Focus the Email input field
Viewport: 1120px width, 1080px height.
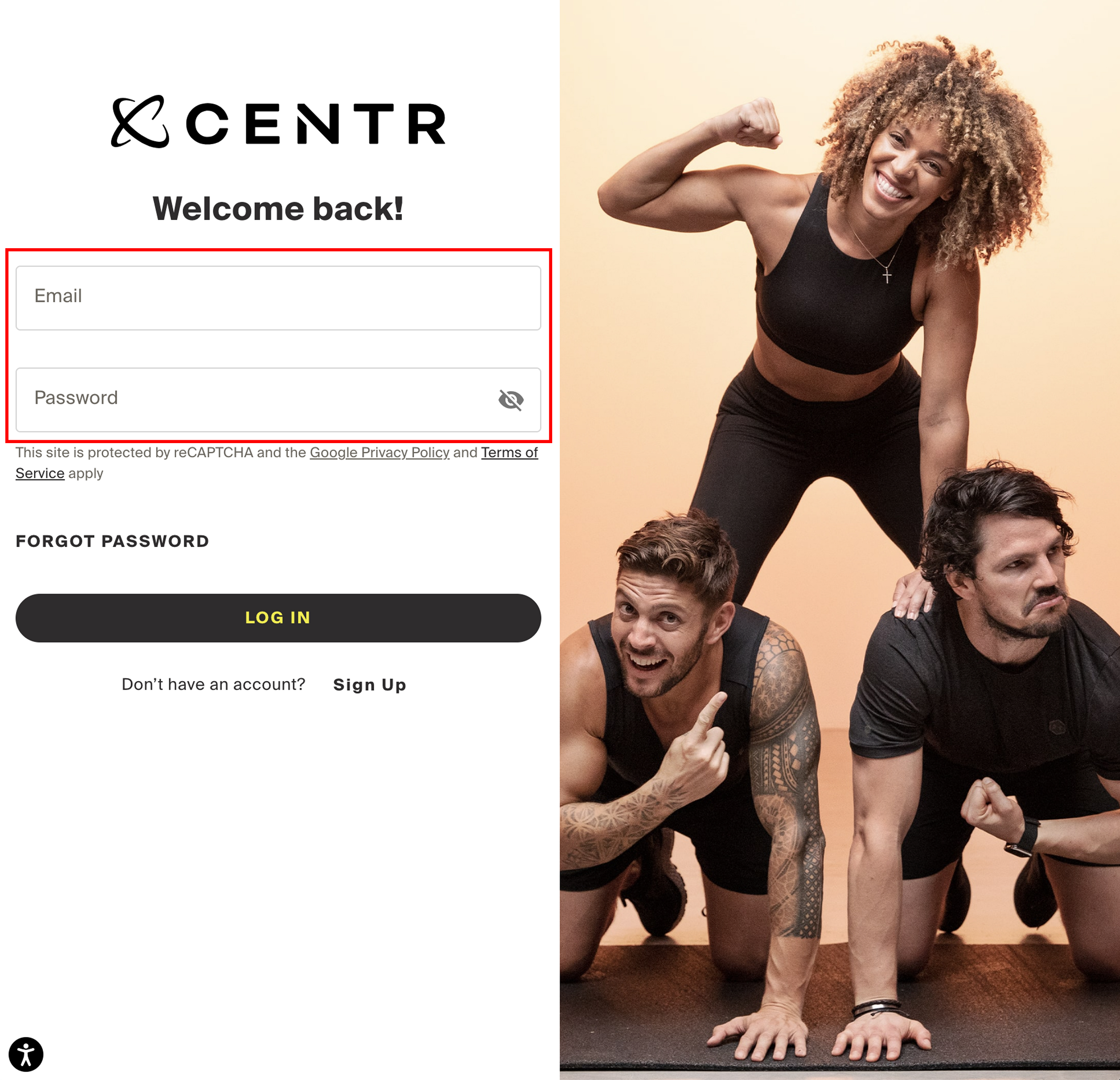coord(278,298)
